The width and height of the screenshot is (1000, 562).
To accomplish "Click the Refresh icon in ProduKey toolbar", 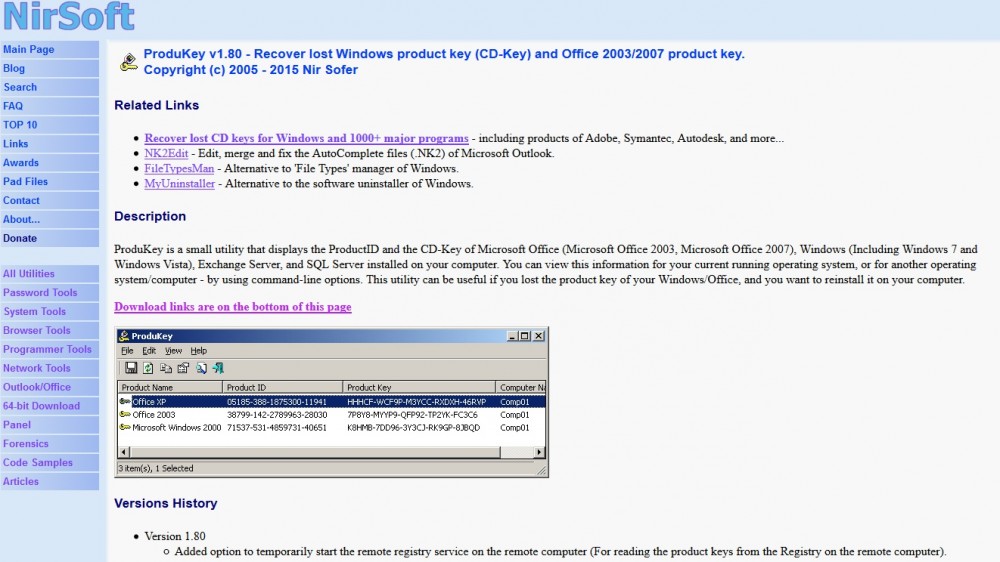I will point(148,368).
